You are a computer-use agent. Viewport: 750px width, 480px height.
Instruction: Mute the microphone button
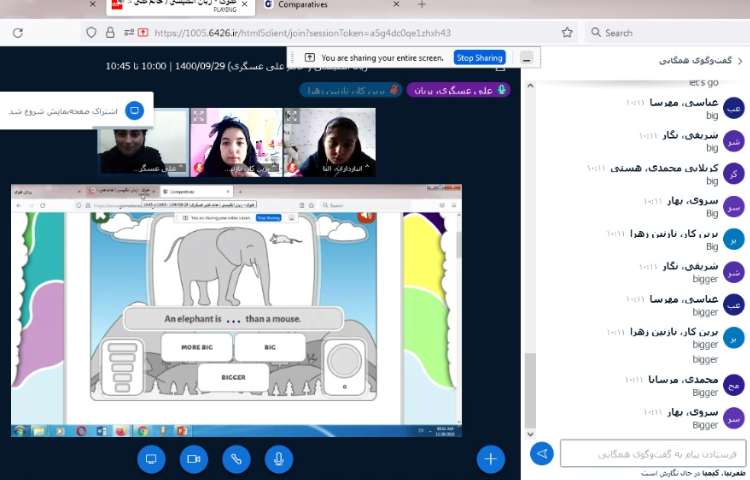[x=278, y=459]
